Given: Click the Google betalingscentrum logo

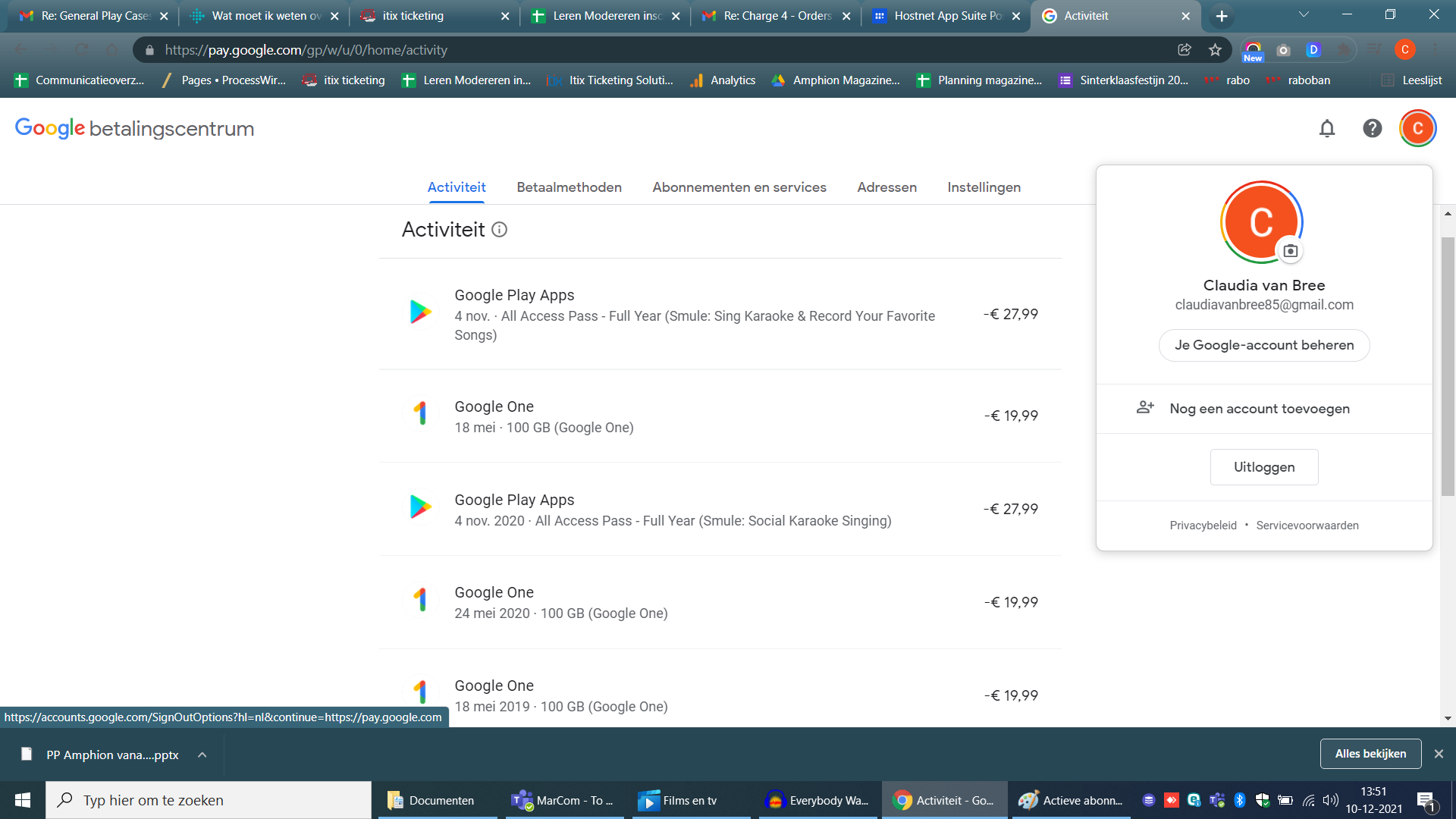Looking at the screenshot, I should pos(134,128).
